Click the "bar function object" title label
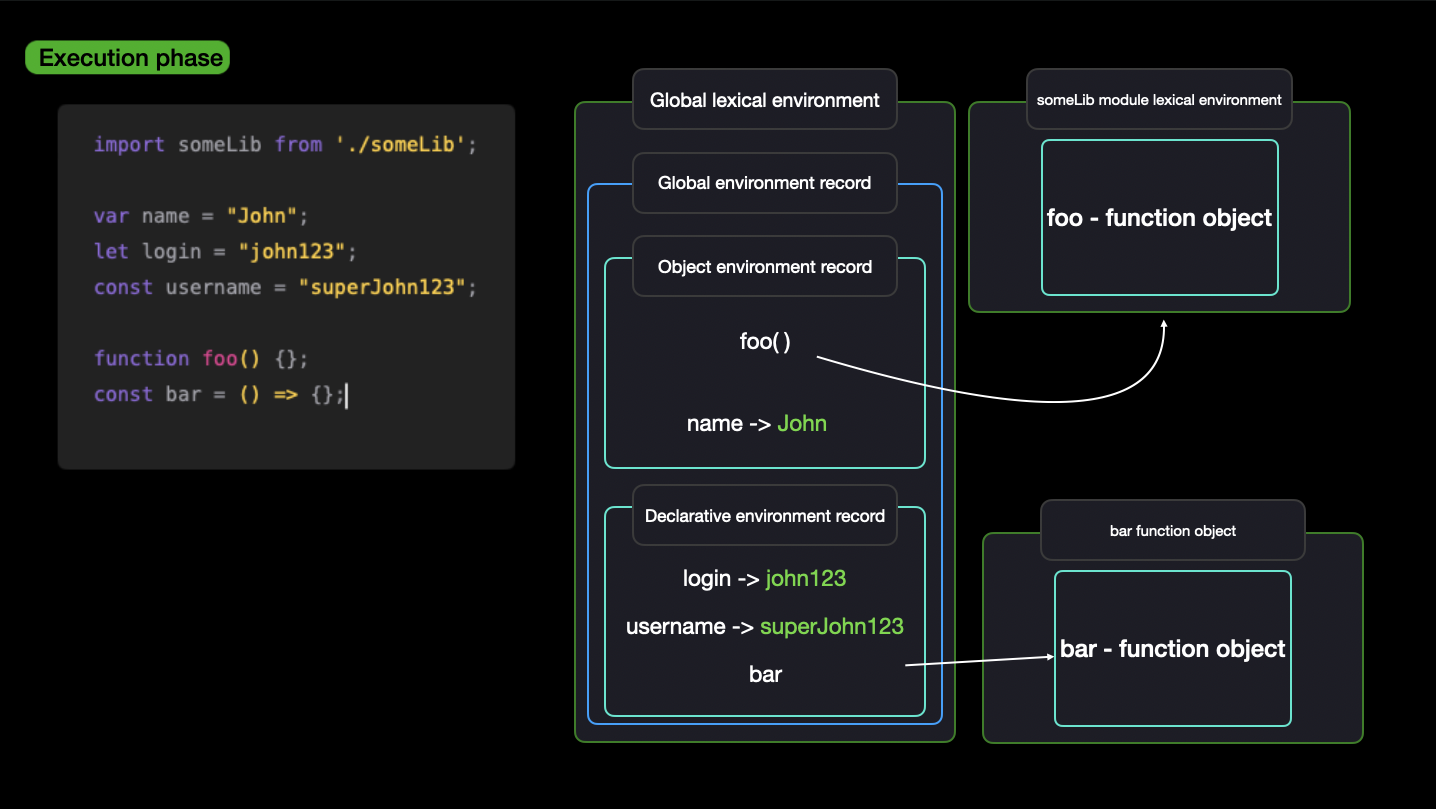Image resolution: width=1436 pixels, height=809 pixels. coord(1173,531)
